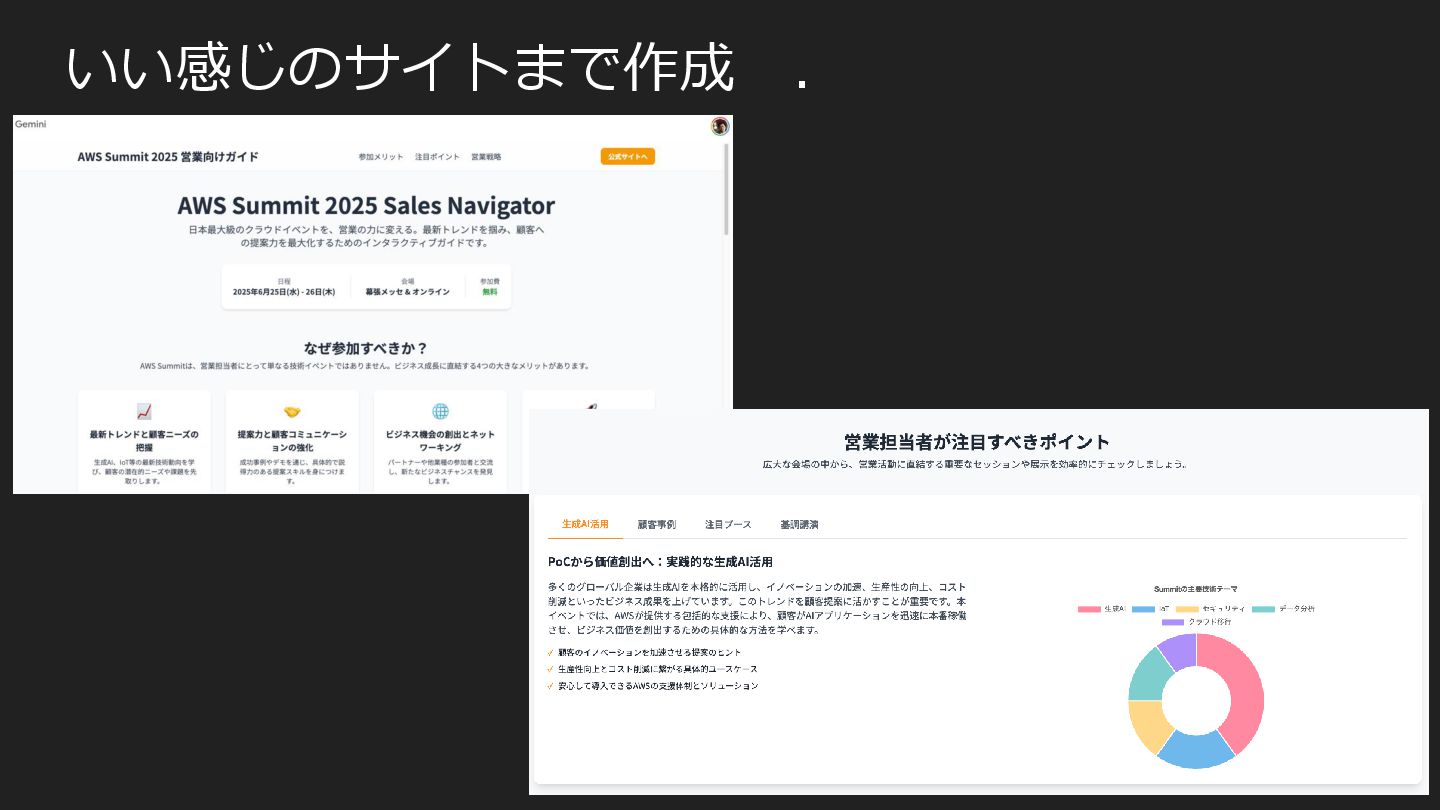Click the orange 公式サイトへ button
This screenshot has height=810, width=1440.
pyautogui.click(x=628, y=156)
